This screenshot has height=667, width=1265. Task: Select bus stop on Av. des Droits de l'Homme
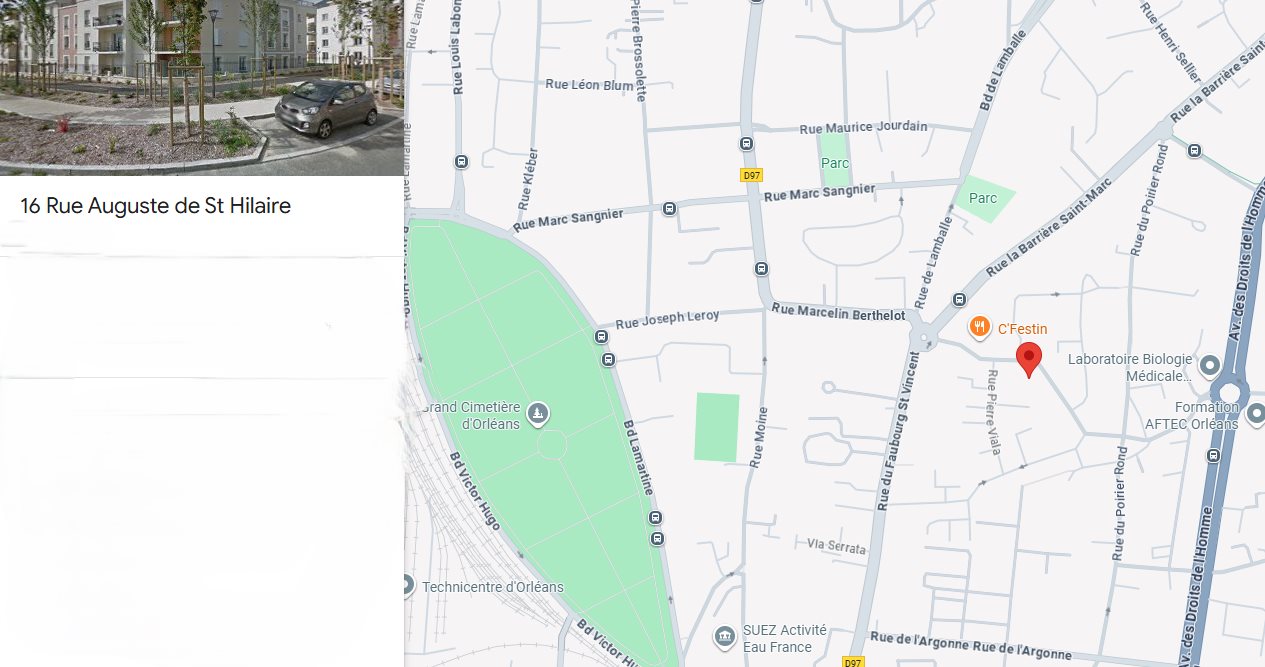[x=1213, y=456]
